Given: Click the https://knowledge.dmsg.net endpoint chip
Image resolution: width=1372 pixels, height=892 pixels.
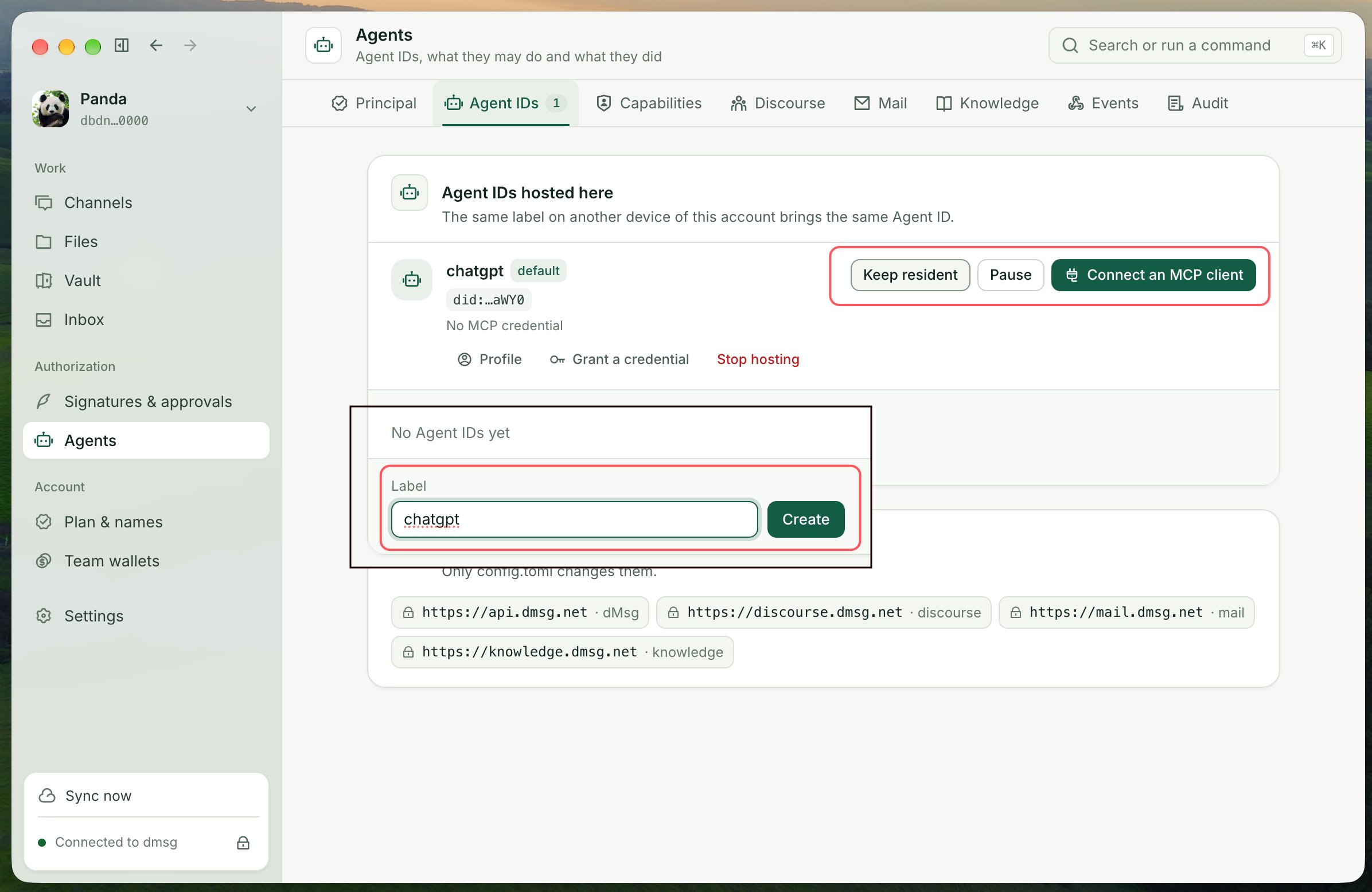Looking at the screenshot, I should pyautogui.click(x=562, y=652).
